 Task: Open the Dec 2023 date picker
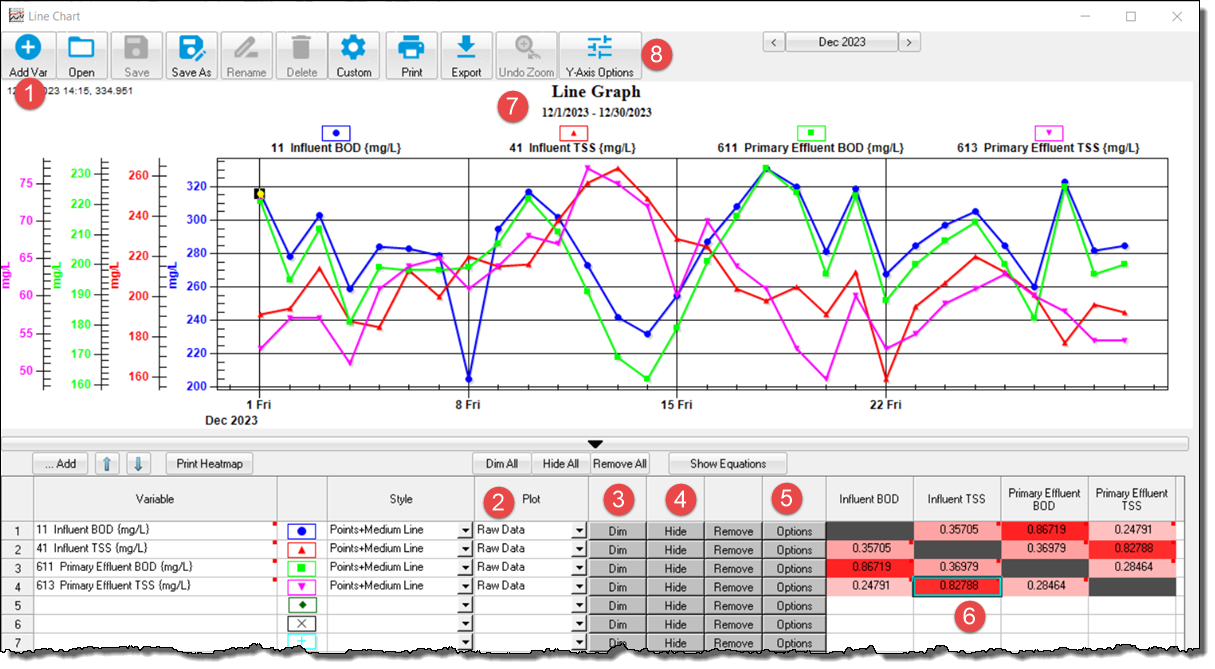tap(842, 42)
